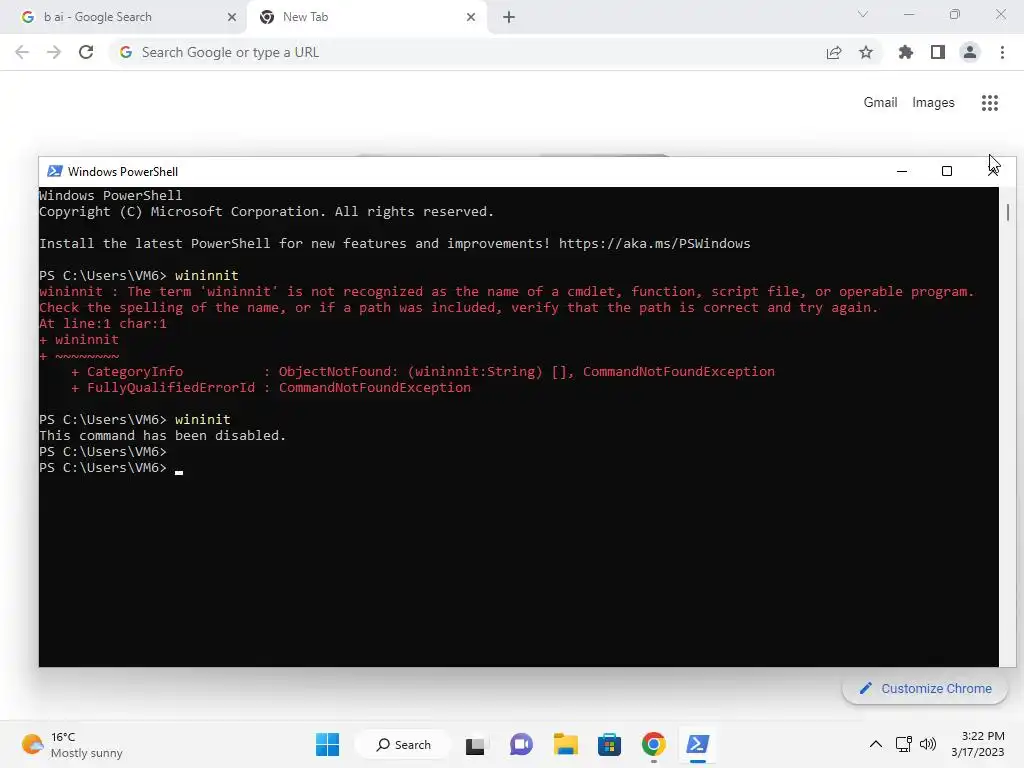
Task: Close the New Tab tab
Action: coord(471,17)
